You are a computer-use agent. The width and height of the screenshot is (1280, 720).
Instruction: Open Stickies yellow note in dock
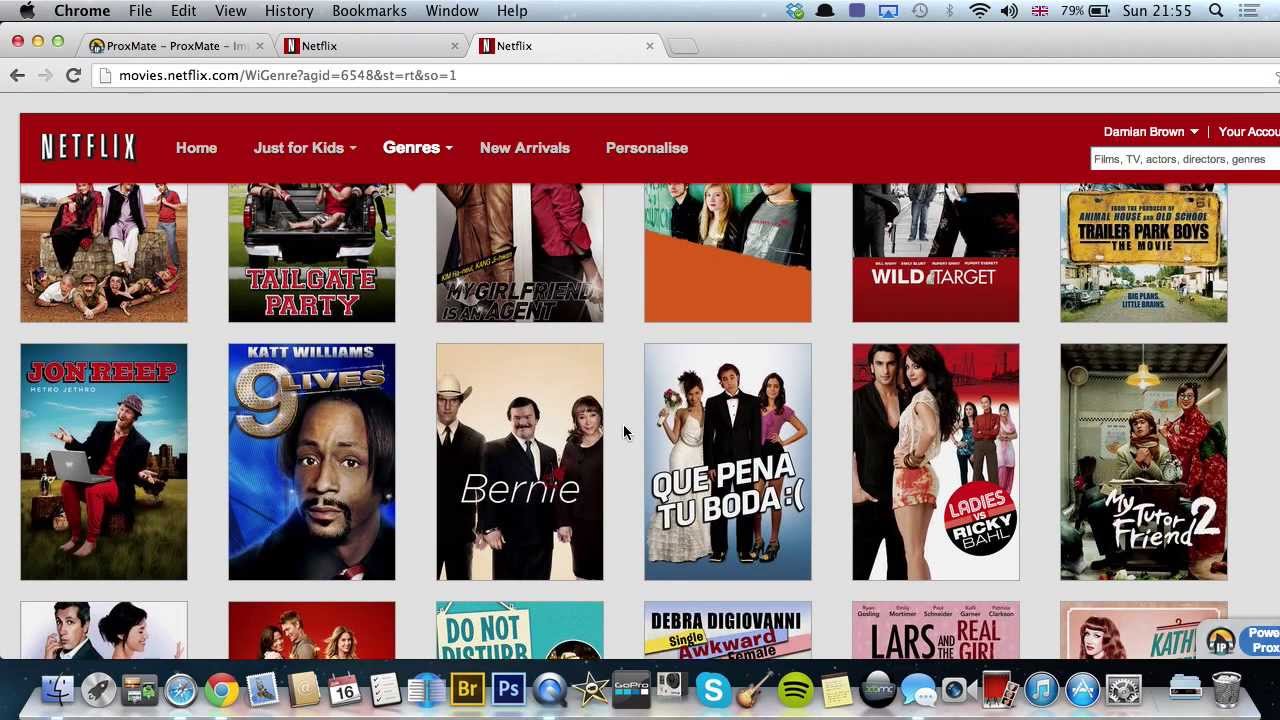[x=836, y=689]
